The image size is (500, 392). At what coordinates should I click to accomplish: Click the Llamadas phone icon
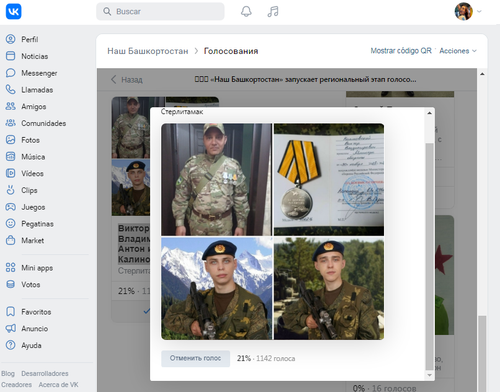11,90
